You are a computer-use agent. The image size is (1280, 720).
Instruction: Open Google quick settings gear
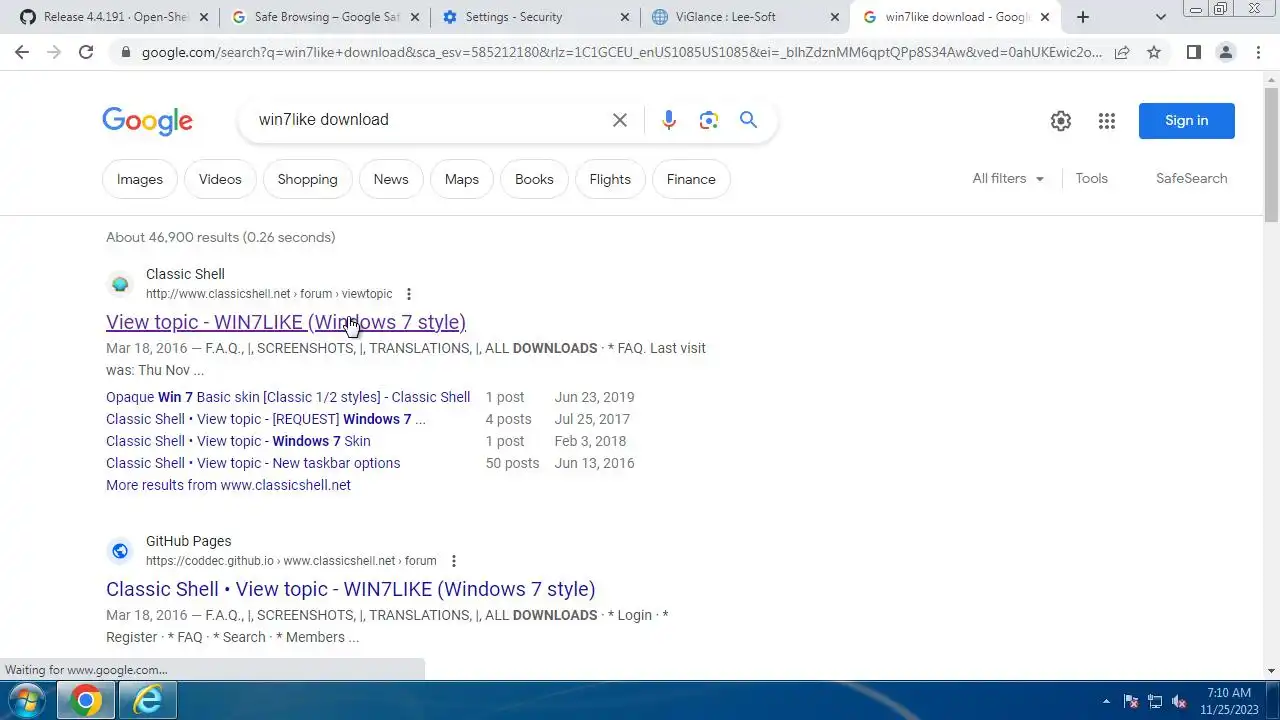pos(1061,121)
